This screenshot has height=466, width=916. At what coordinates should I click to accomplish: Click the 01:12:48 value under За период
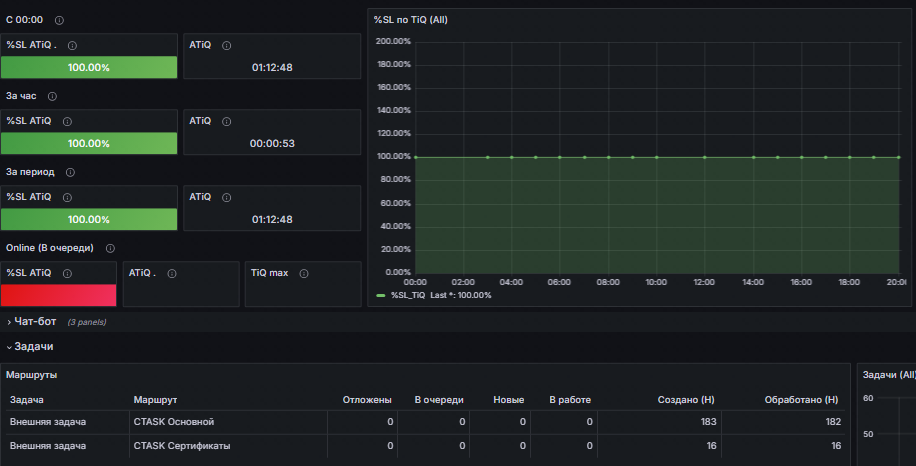pos(272,220)
